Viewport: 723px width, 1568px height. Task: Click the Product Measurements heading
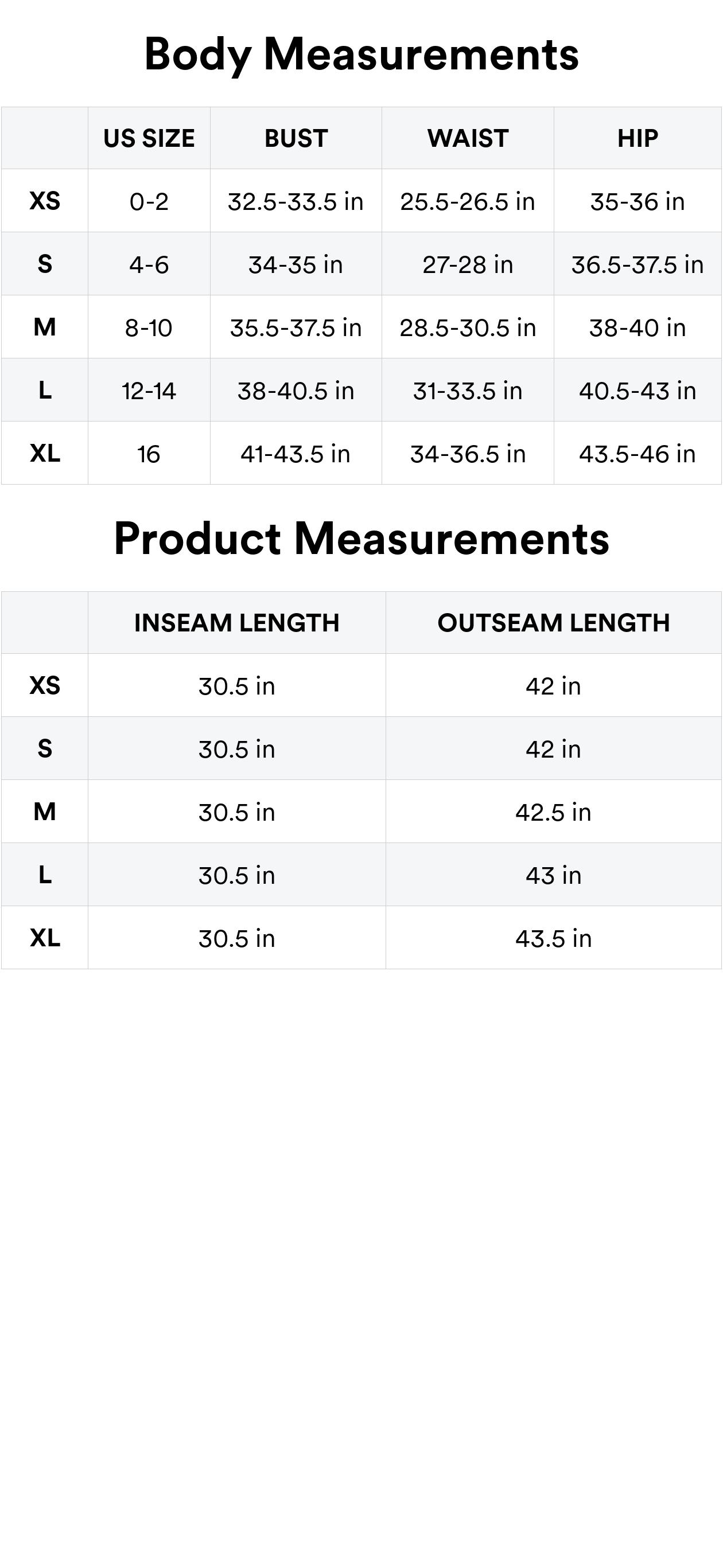[x=361, y=539]
